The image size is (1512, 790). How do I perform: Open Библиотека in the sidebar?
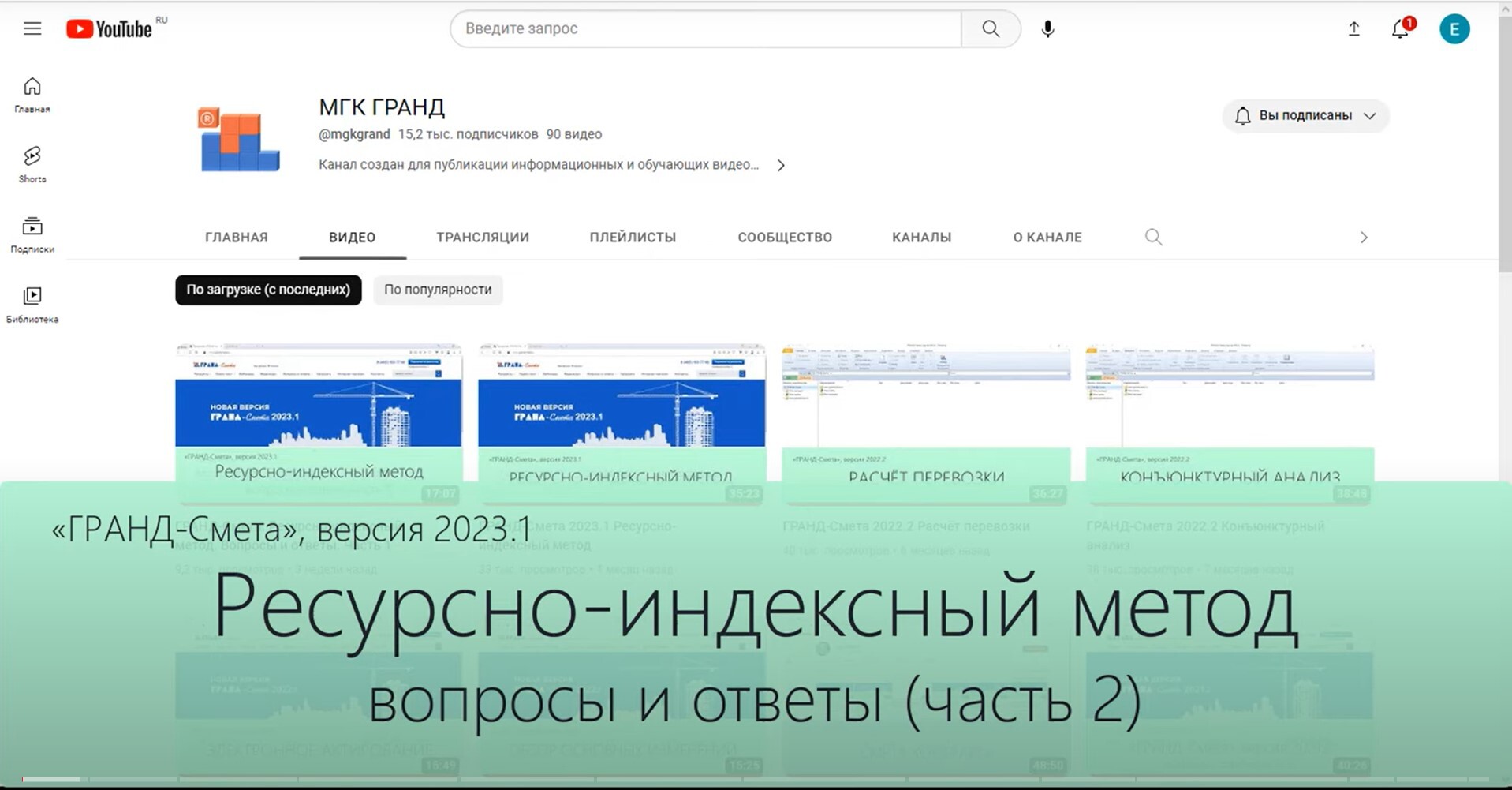point(32,305)
